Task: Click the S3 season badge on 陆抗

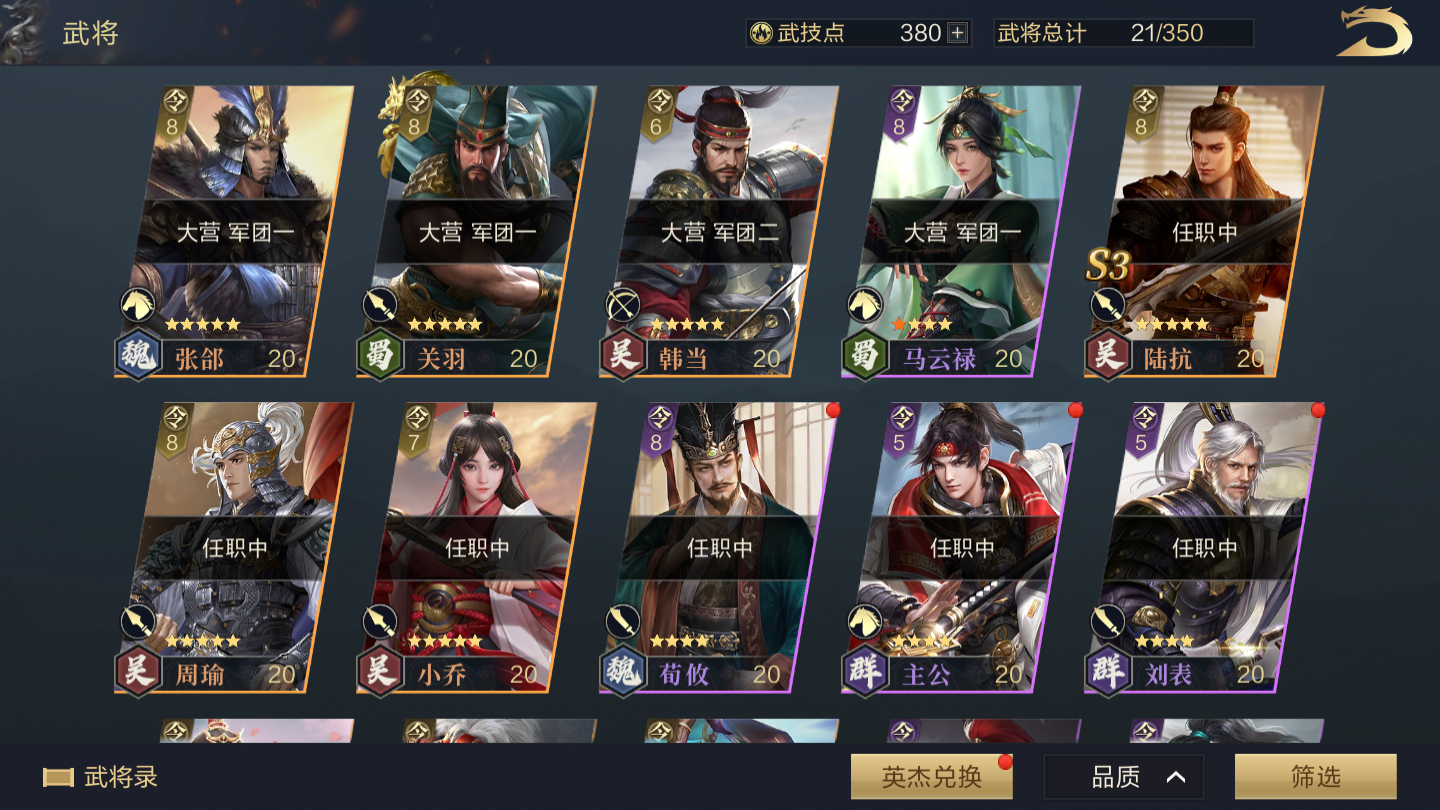Action: [x=1107, y=266]
